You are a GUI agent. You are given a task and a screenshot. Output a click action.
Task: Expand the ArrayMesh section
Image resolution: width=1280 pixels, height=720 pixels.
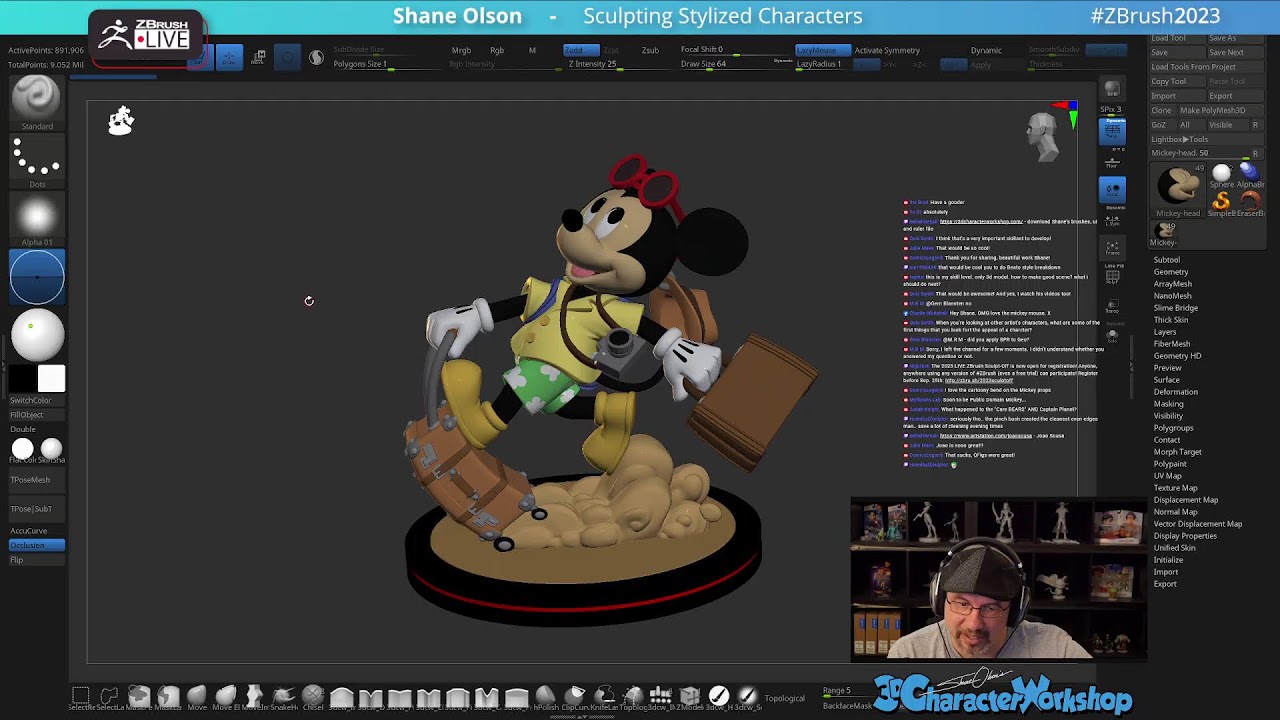pyautogui.click(x=1173, y=284)
